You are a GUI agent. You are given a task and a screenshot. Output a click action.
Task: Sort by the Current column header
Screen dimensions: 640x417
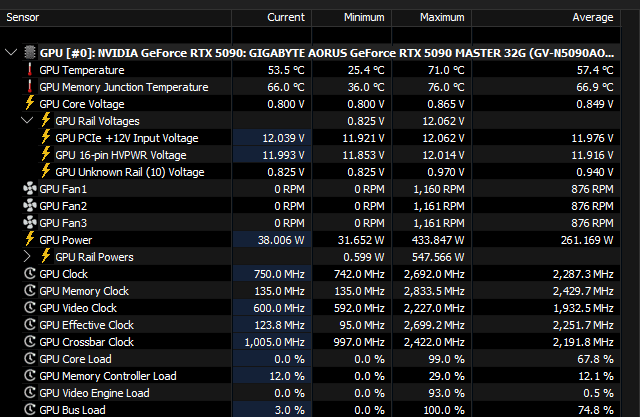tap(271, 18)
